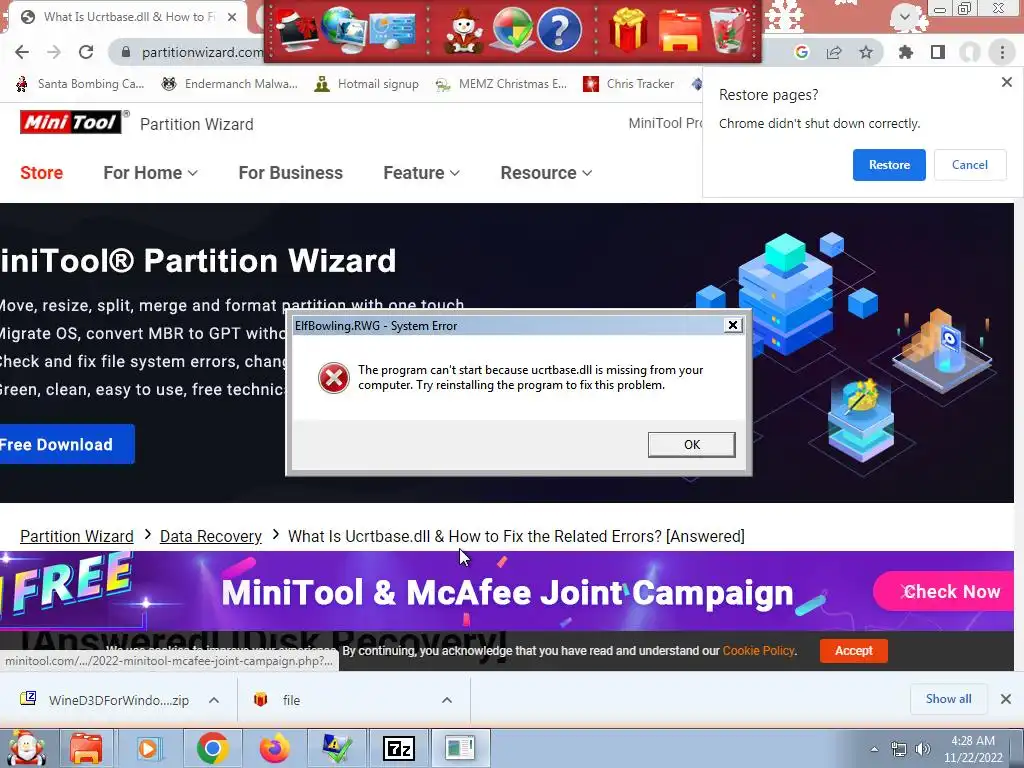Open the Hotmail signup bookmark
Screen dimensions: 1024x768
tap(366, 84)
